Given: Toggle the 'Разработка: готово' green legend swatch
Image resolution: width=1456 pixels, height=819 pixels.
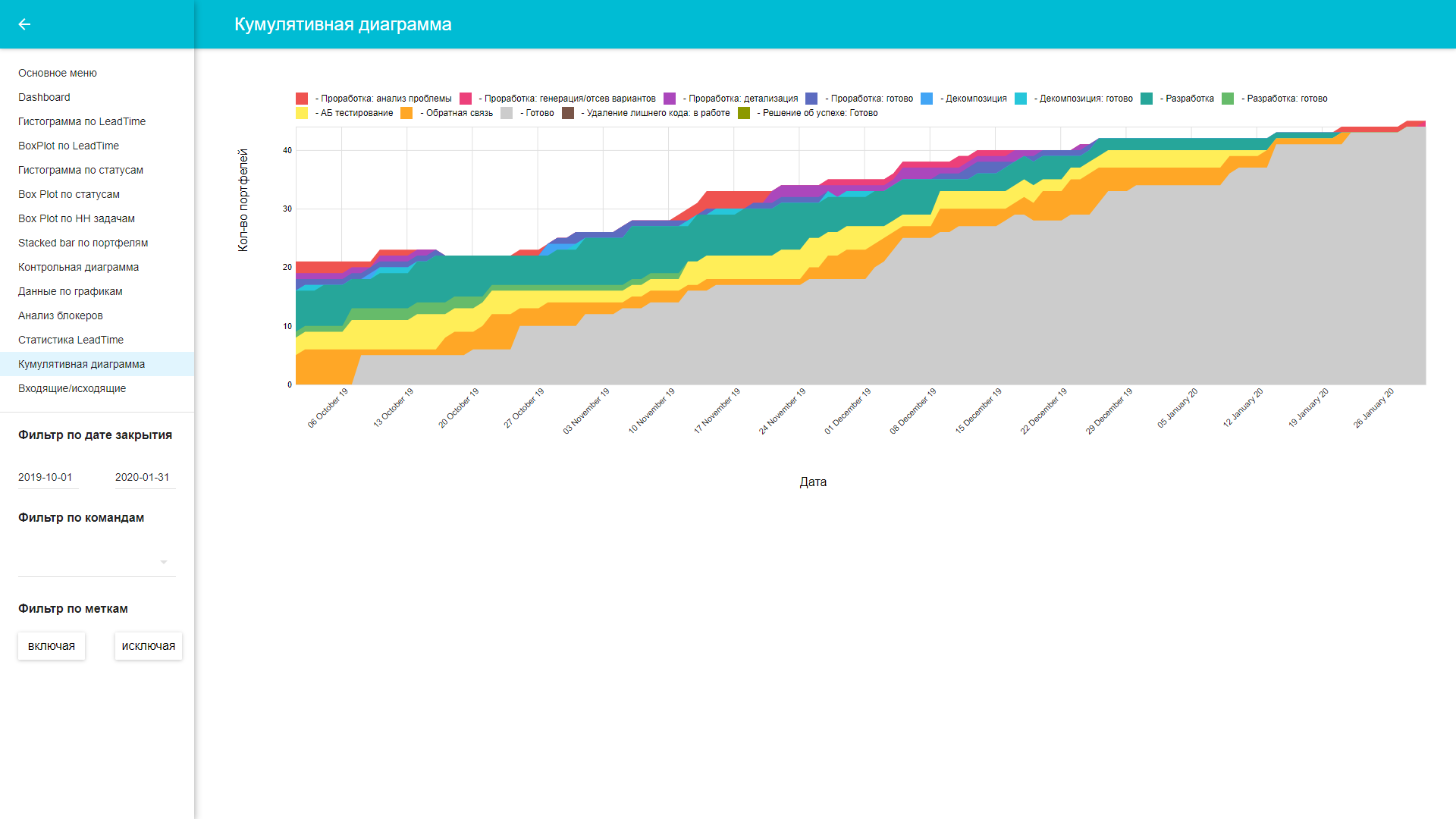Looking at the screenshot, I should pyautogui.click(x=1228, y=99).
